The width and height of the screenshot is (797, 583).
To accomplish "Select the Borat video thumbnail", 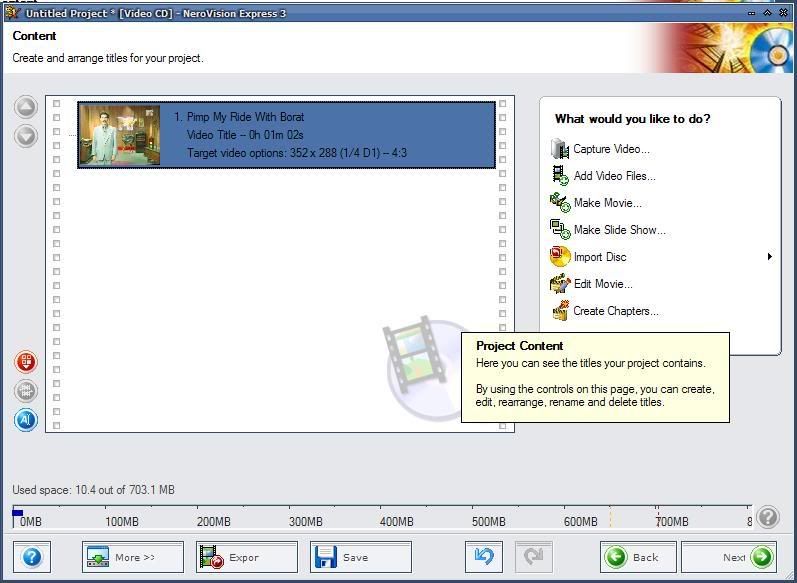I will [120, 135].
